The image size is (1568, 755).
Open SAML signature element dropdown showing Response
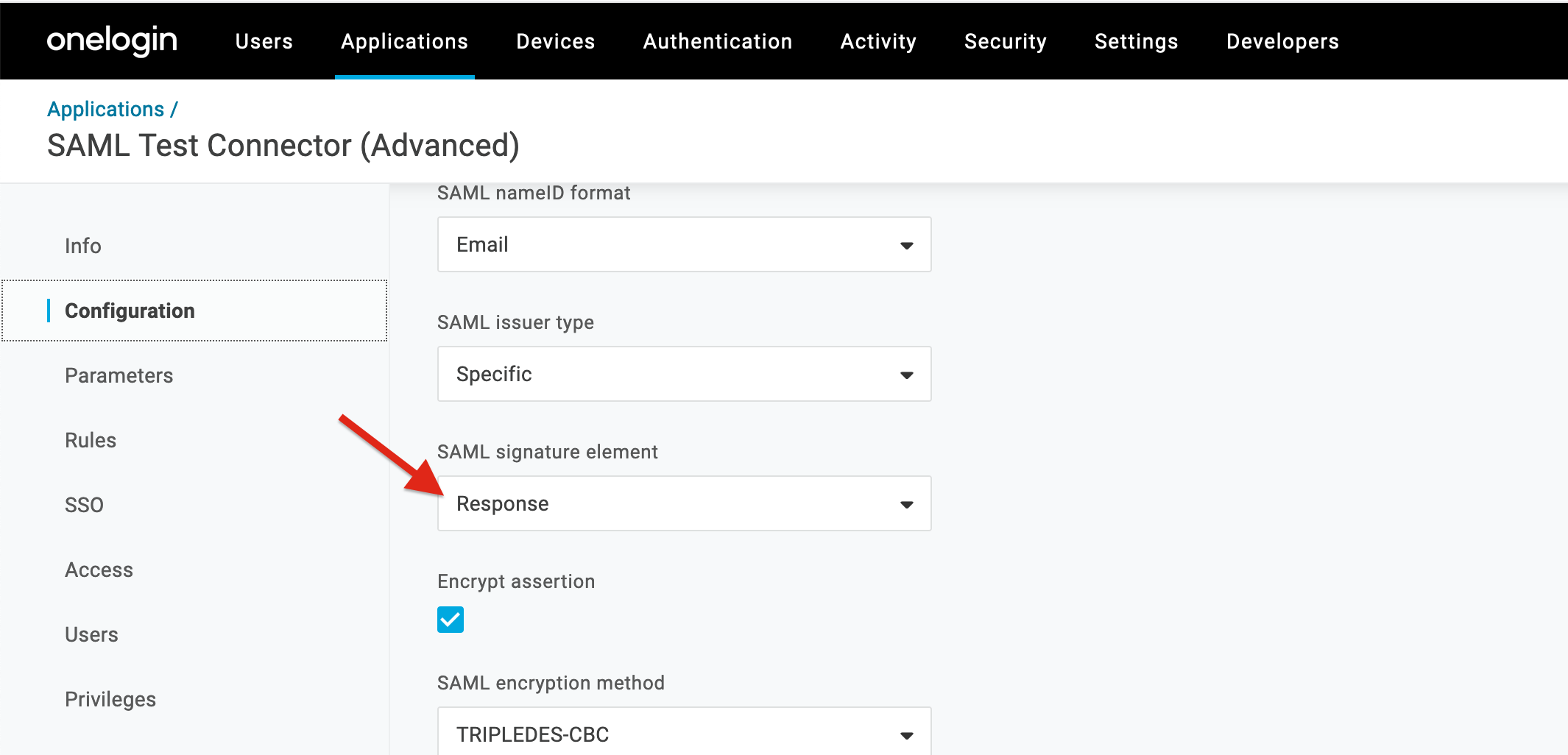(685, 503)
